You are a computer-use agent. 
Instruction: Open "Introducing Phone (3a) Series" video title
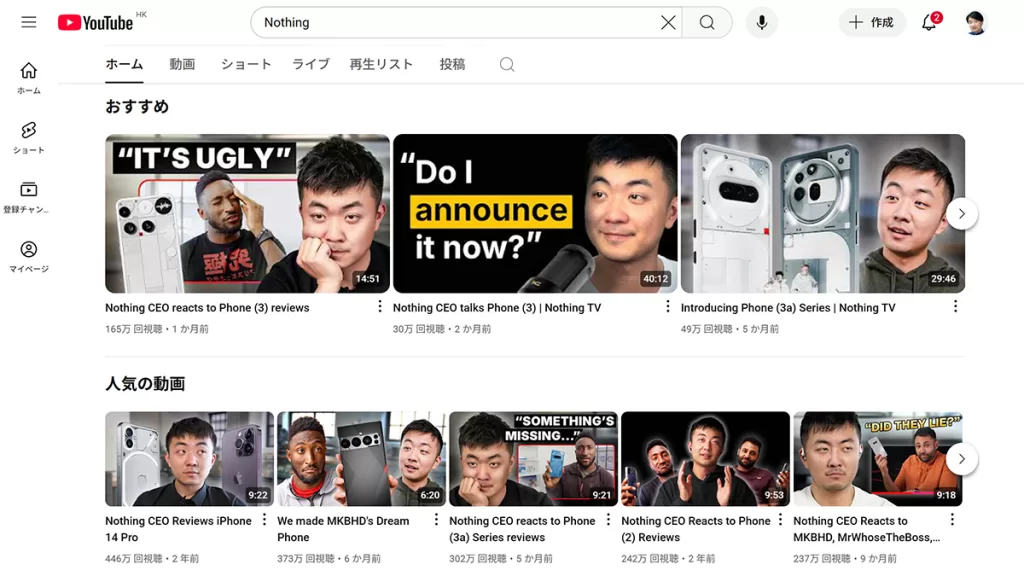pos(787,308)
